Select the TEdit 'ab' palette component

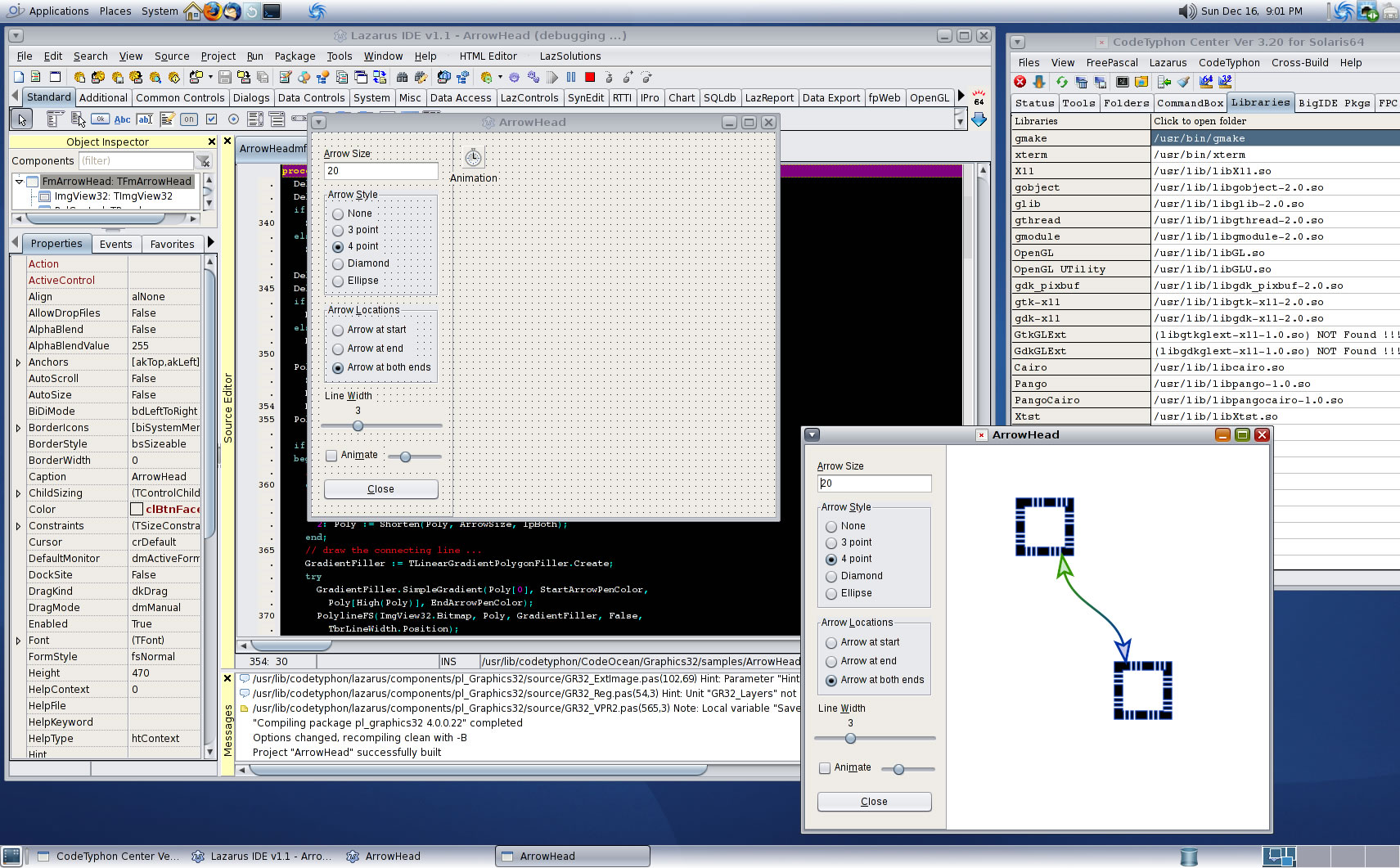pyautogui.click(x=145, y=119)
